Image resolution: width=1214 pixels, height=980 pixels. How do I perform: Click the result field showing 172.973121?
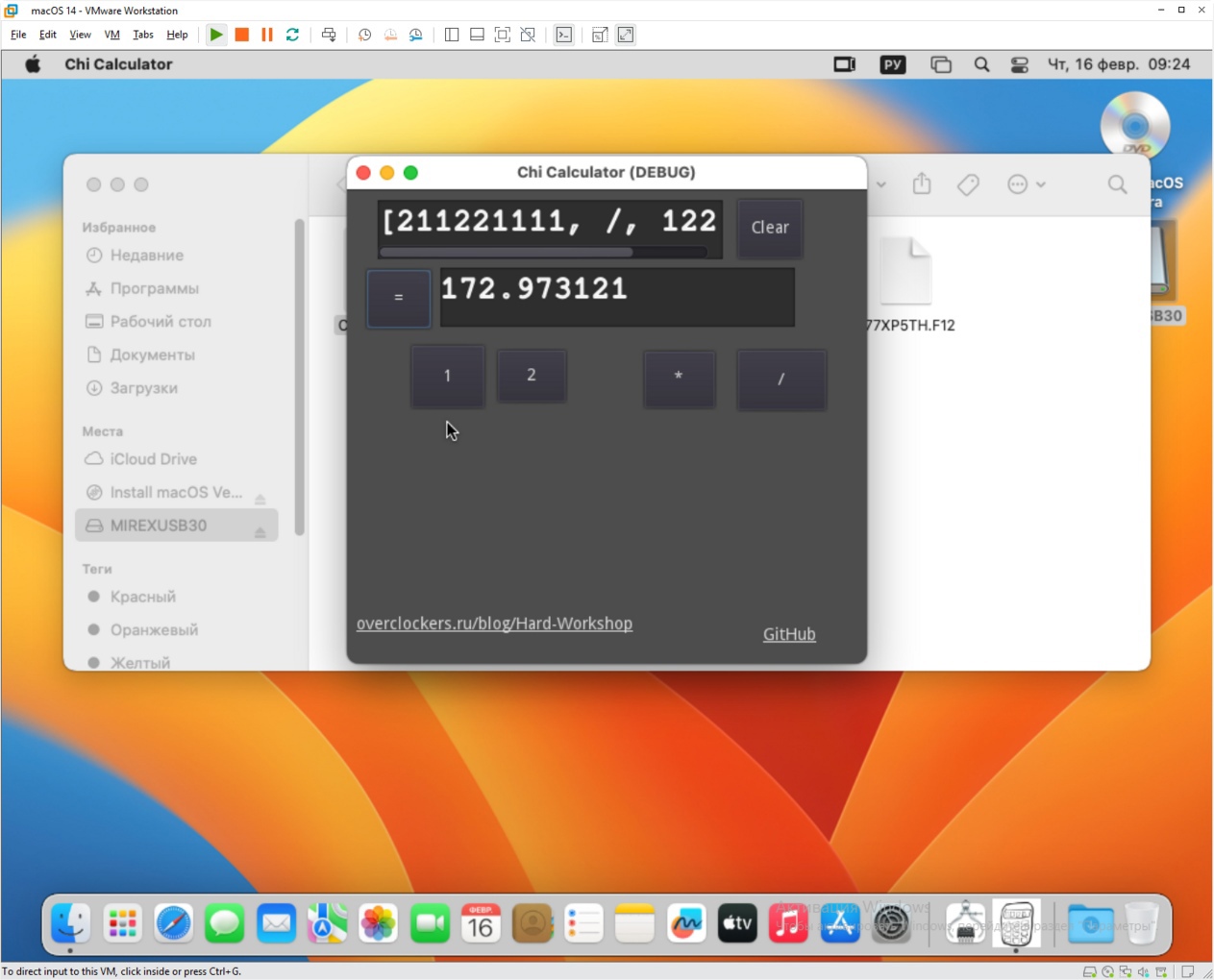[x=617, y=297]
